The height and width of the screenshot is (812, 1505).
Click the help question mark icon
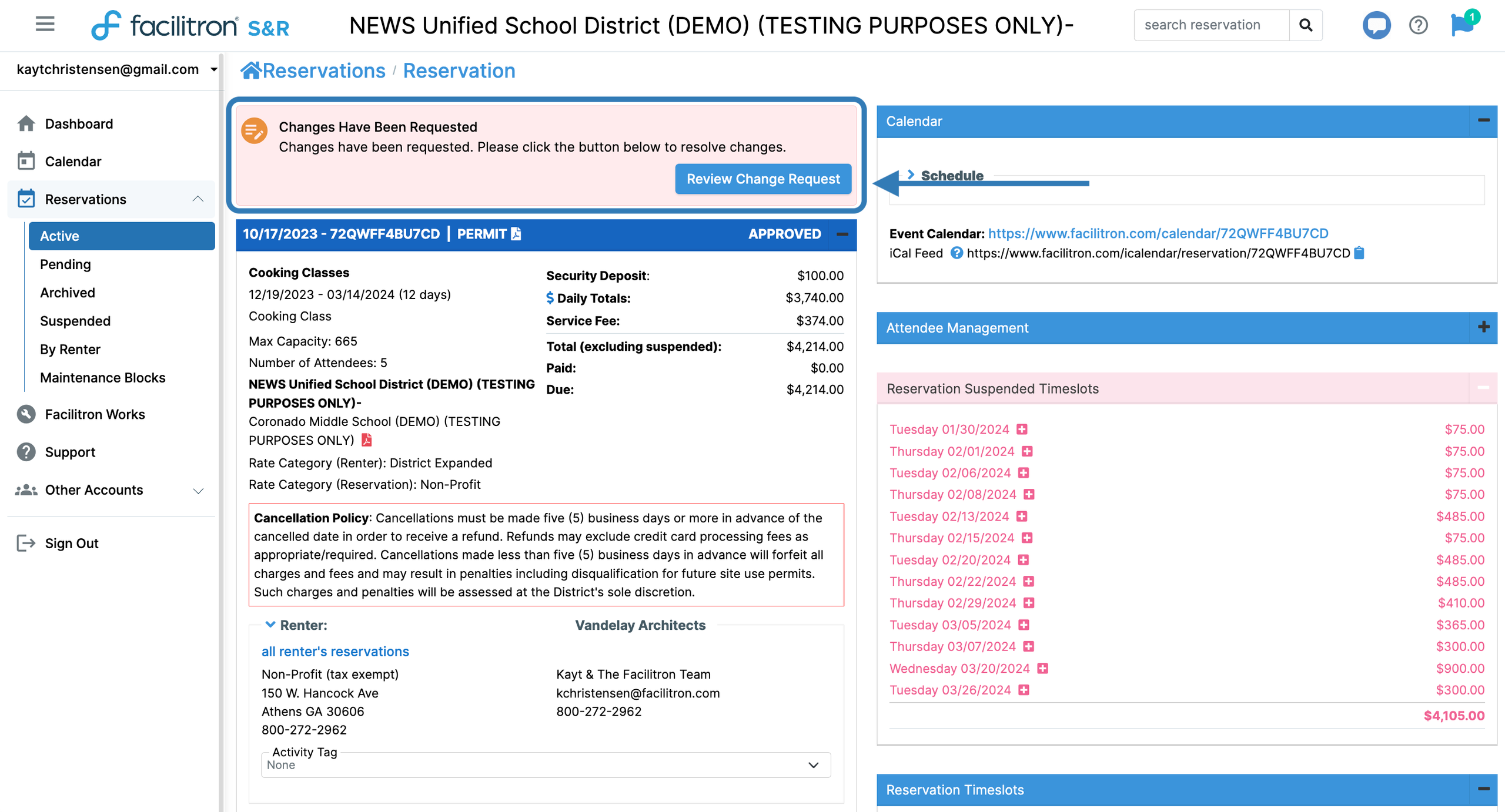1418,25
